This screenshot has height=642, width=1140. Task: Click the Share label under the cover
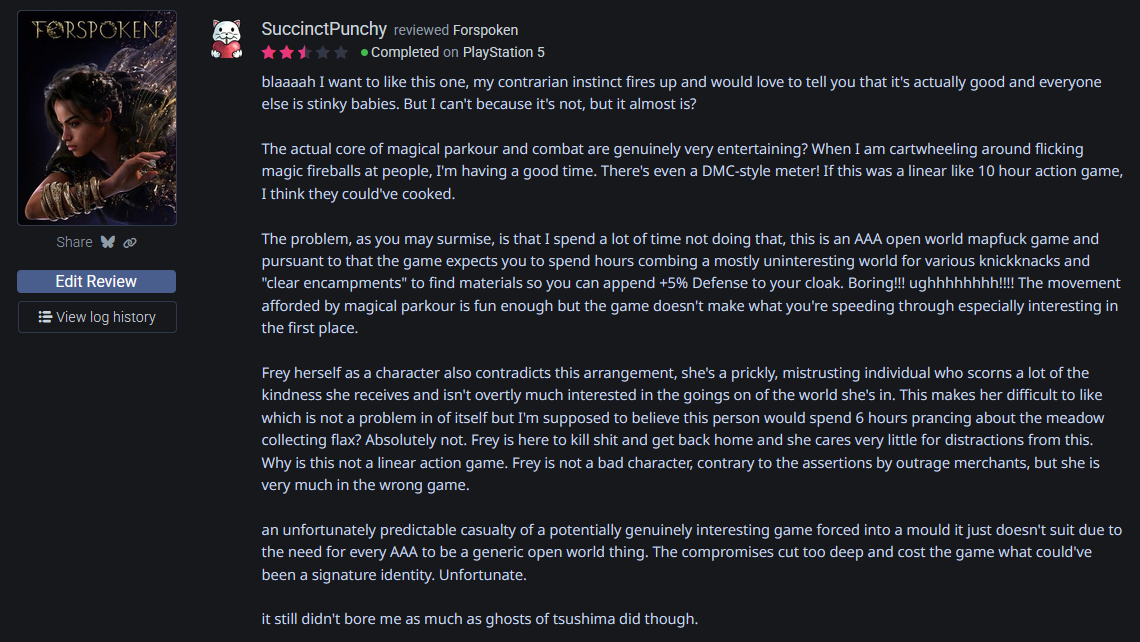(74, 242)
